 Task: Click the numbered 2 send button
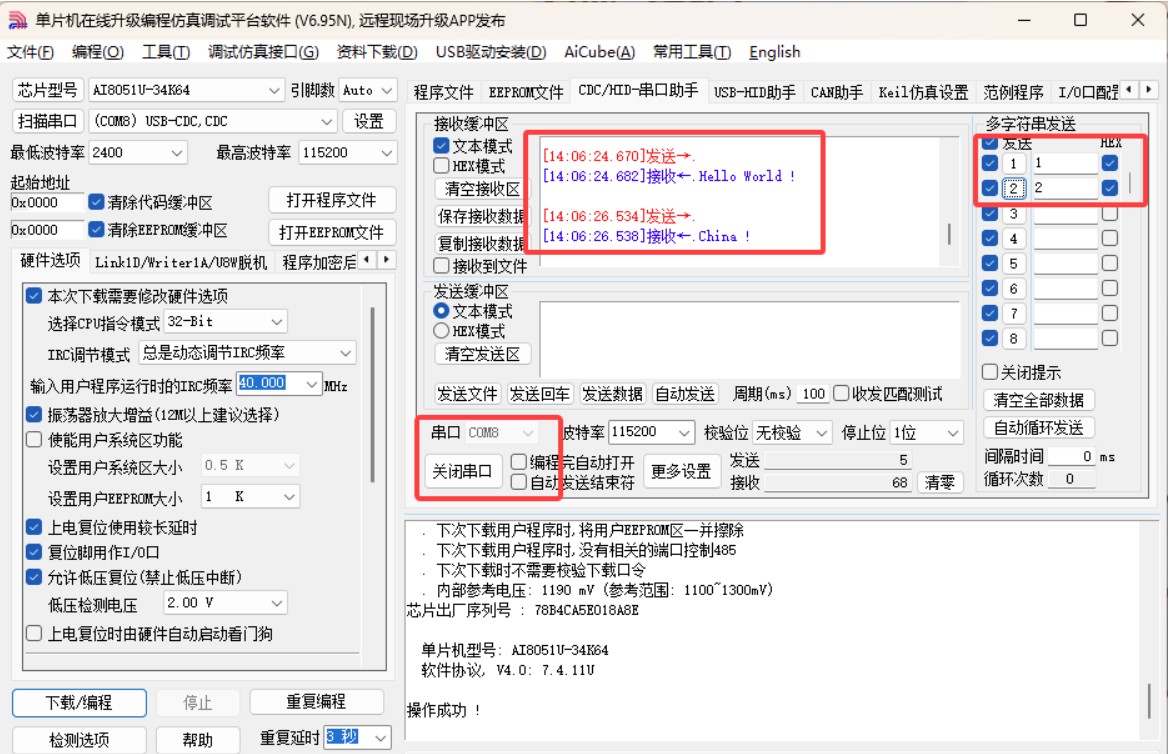click(1013, 188)
